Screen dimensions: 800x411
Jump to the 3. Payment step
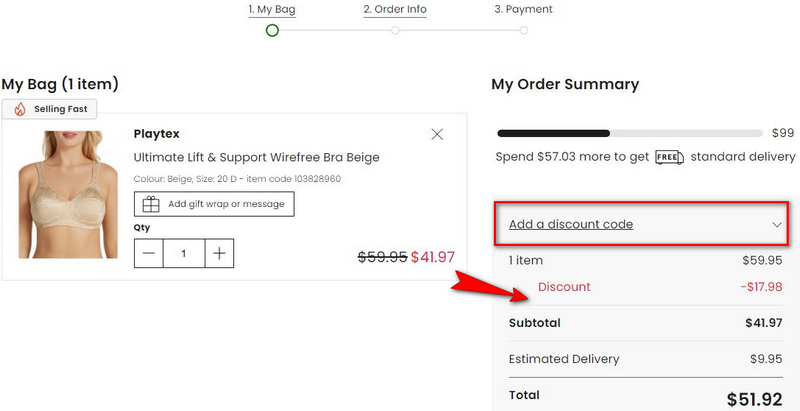pyautogui.click(x=523, y=10)
